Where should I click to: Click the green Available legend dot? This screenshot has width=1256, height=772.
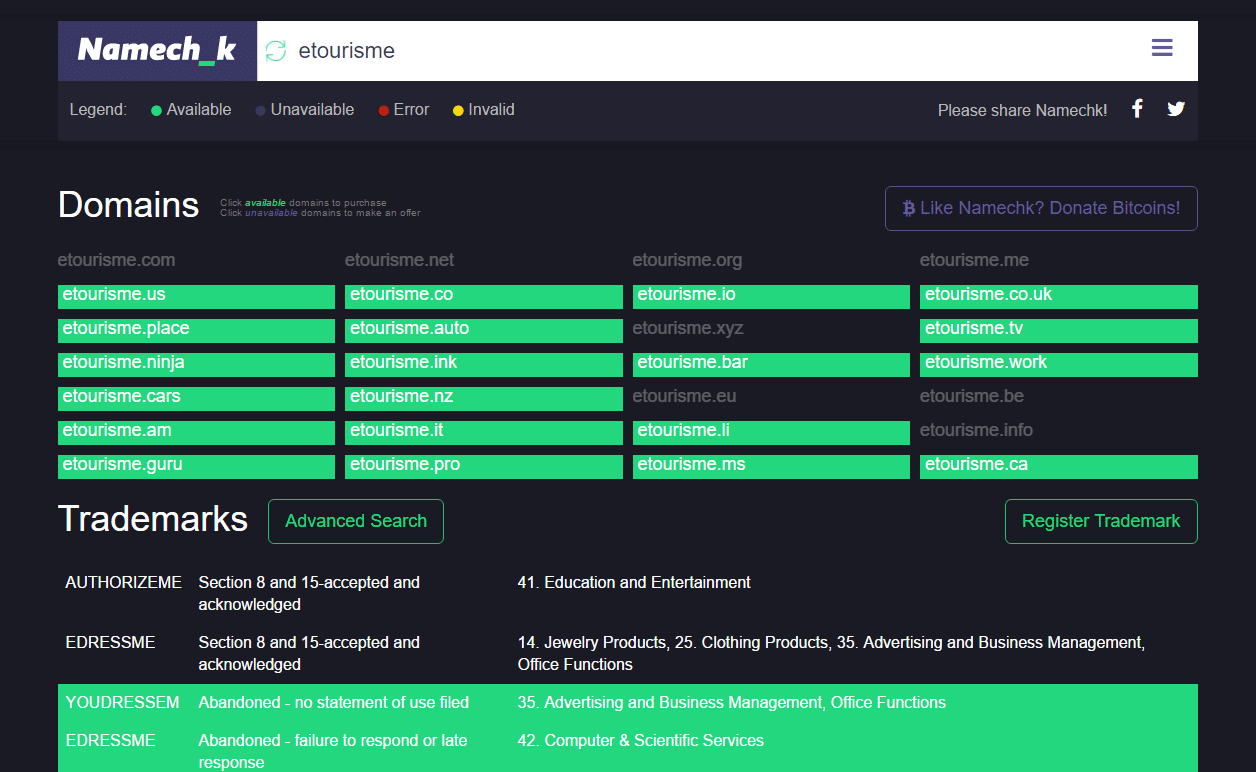(x=156, y=110)
